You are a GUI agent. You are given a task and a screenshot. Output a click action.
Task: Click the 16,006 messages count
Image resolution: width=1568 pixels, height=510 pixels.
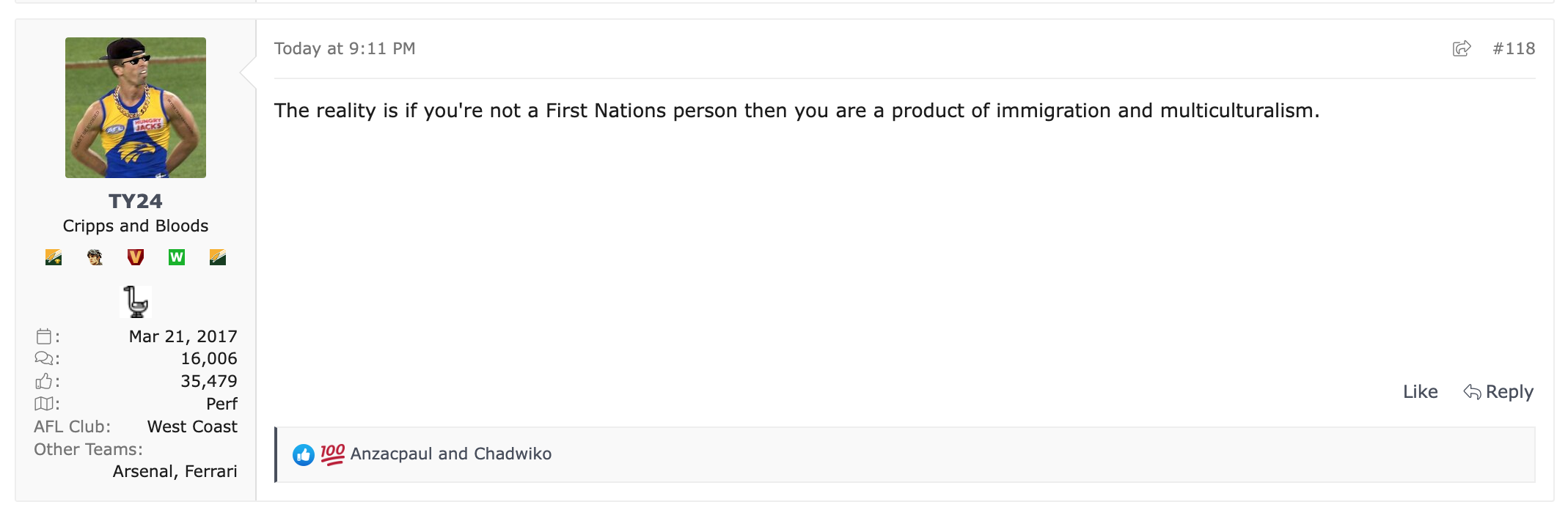point(209,358)
